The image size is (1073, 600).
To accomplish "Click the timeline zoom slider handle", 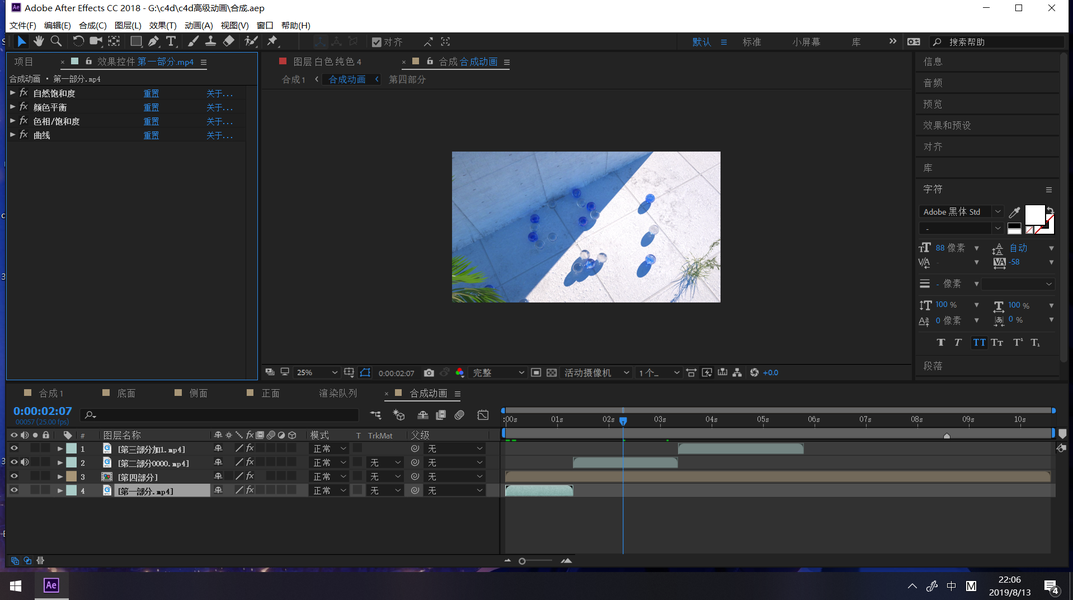I will (x=522, y=561).
